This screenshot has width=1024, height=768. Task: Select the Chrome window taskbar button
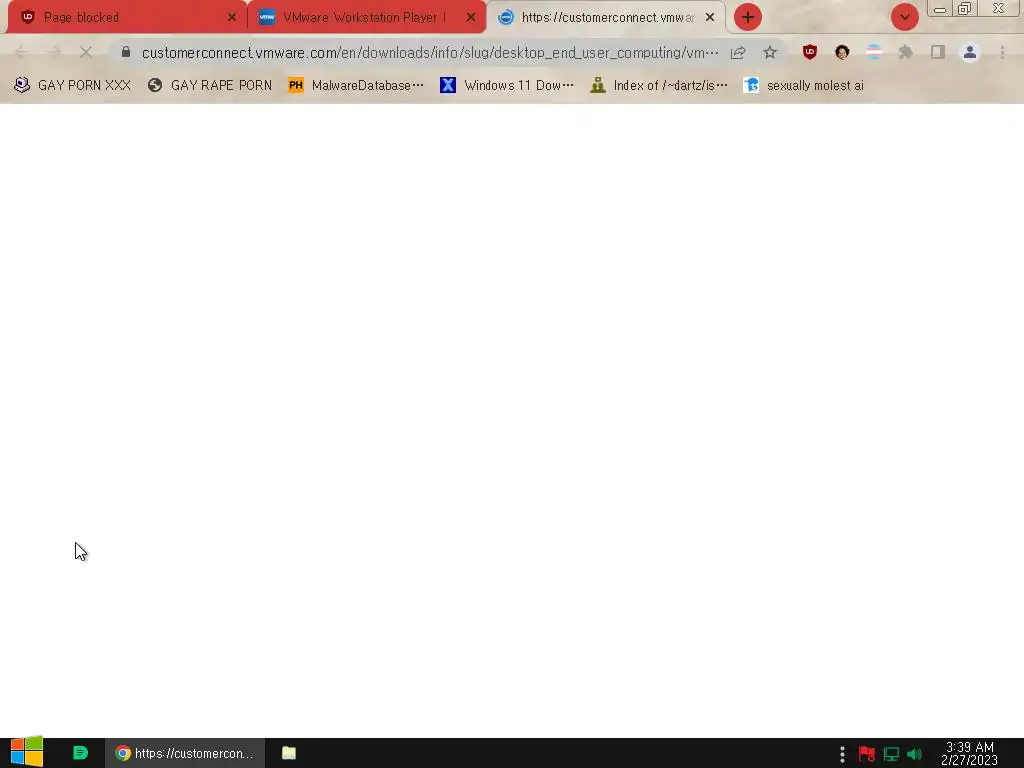tap(185, 753)
